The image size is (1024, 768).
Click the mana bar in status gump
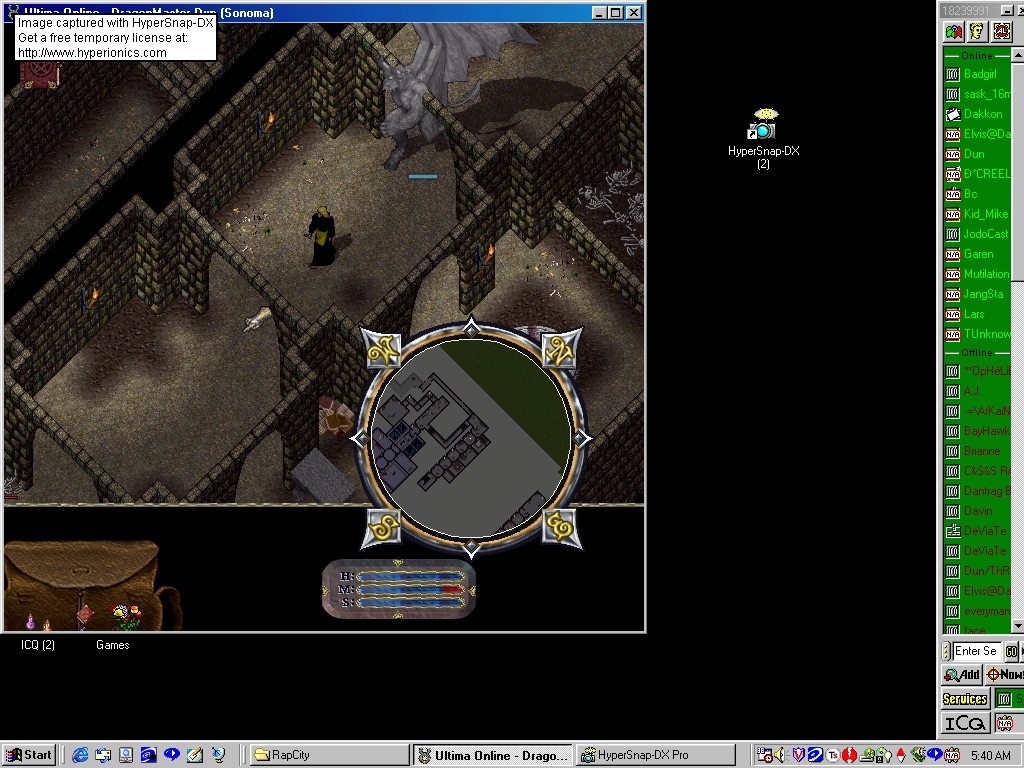[x=411, y=590]
